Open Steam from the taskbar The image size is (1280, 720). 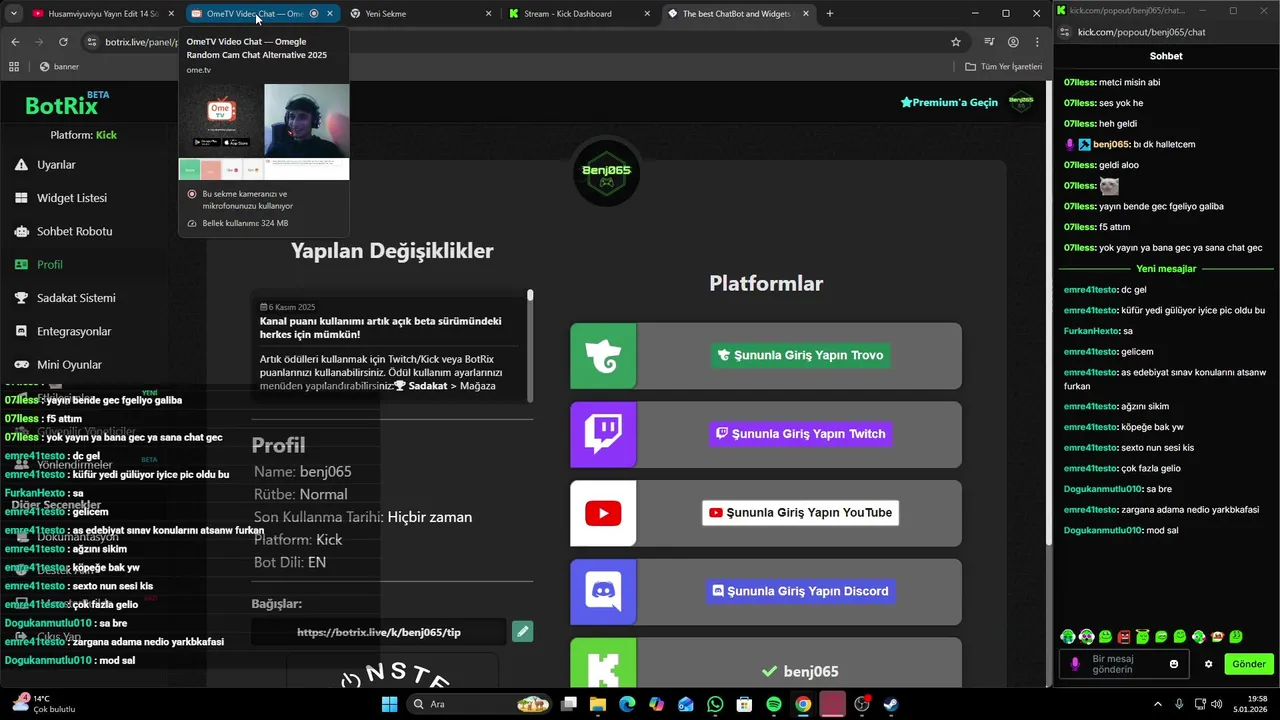point(891,704)
